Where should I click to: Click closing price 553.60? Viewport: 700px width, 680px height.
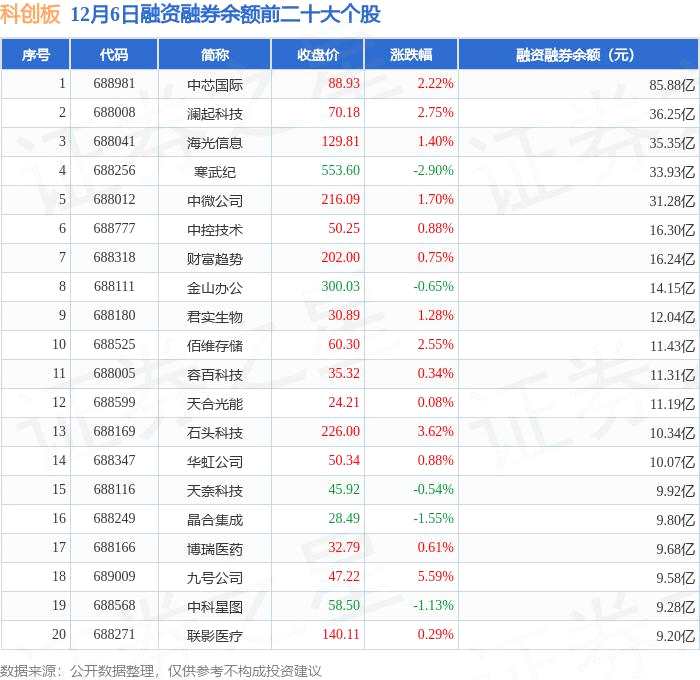(x=340, y=171)
